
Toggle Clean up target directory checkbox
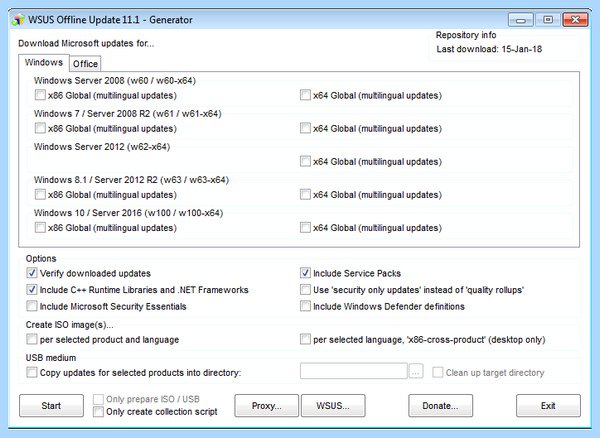pos(438,372)
